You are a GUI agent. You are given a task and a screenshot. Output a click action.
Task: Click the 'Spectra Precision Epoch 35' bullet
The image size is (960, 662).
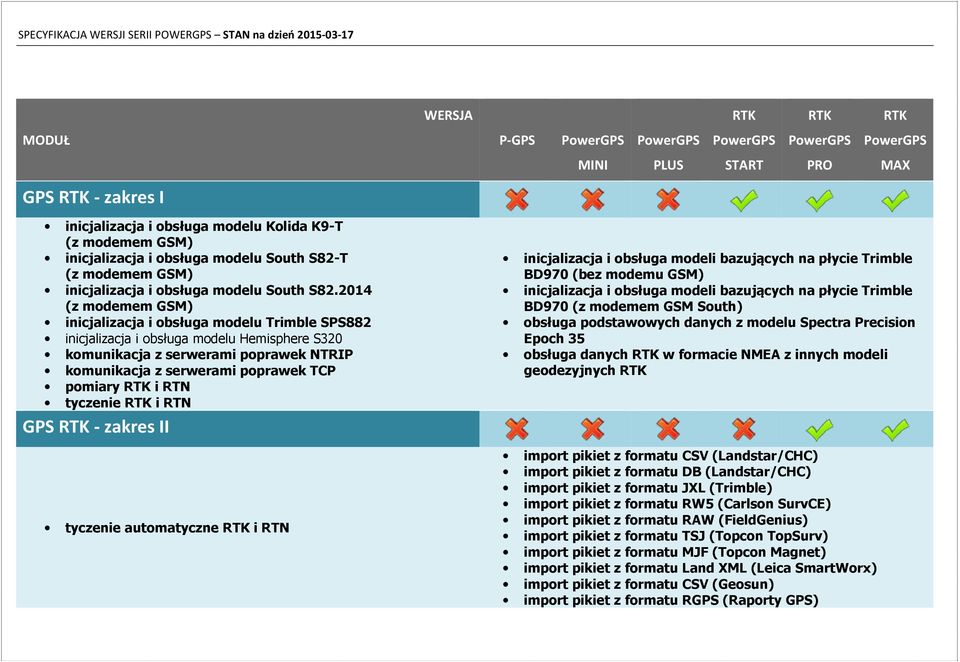point(719,331)
